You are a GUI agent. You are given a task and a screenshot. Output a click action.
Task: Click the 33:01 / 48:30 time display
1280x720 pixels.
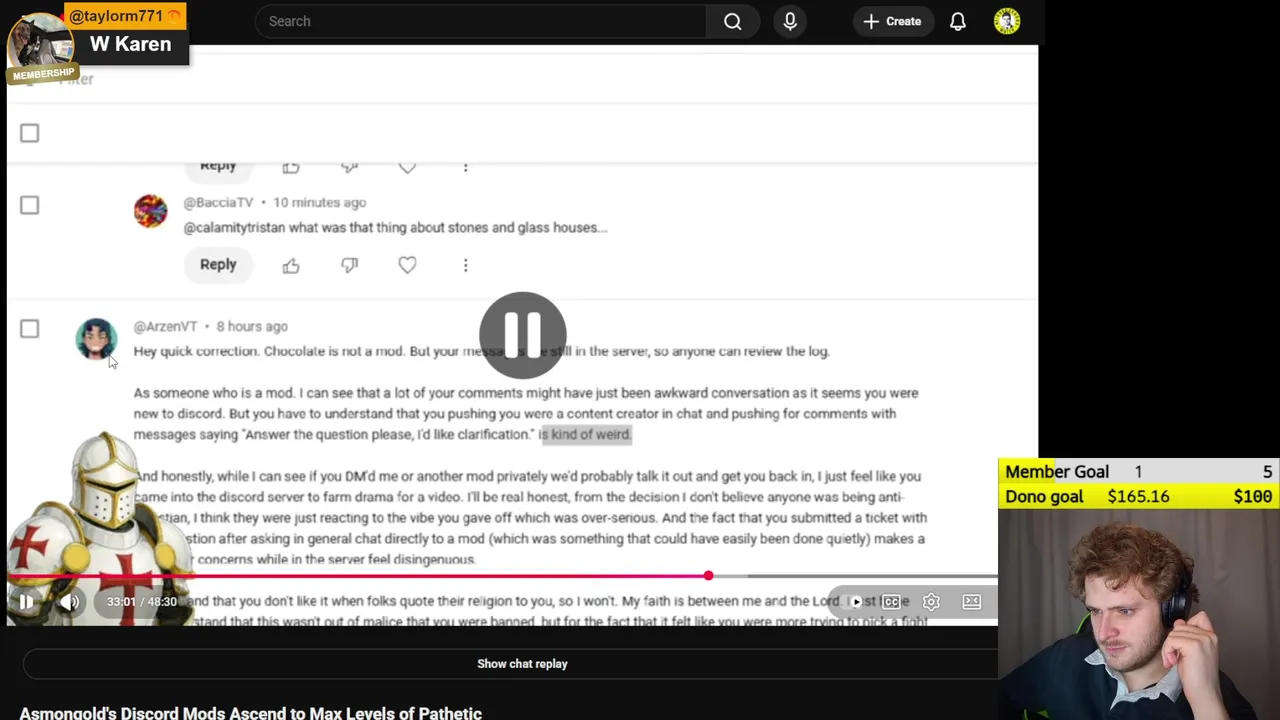pos(142,602)
